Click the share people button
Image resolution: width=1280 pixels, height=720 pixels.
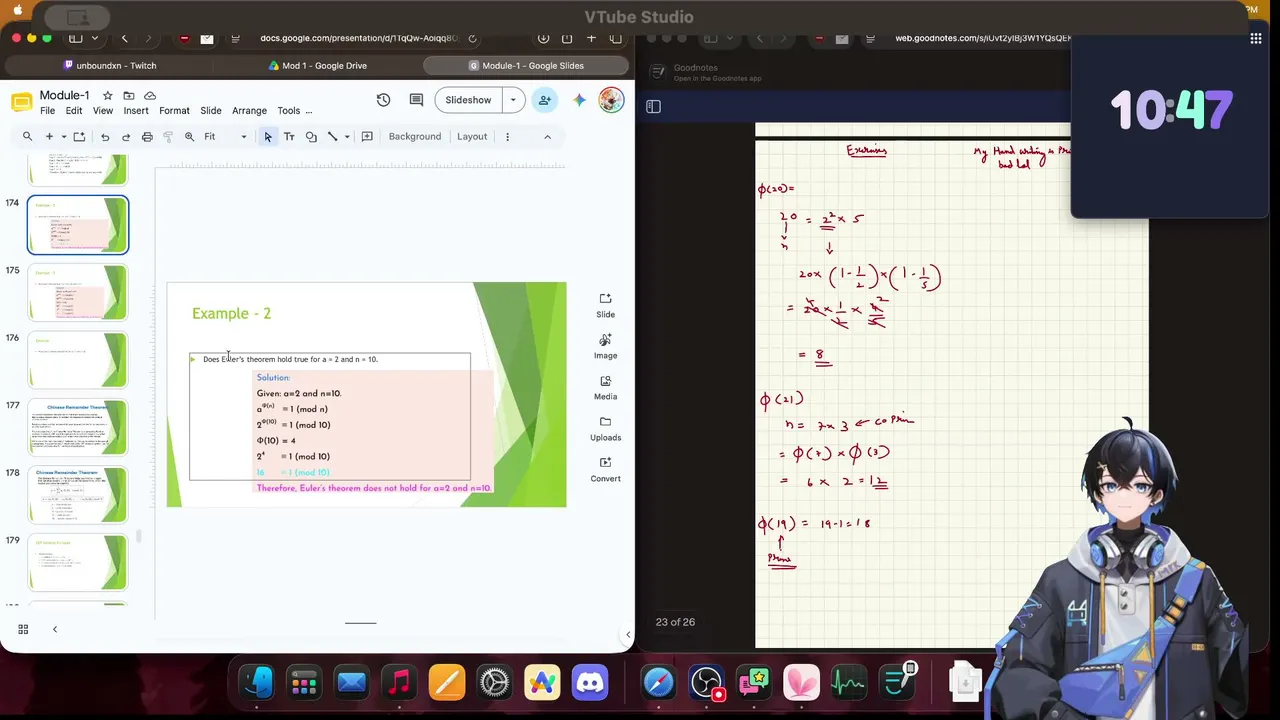point(544,100)
